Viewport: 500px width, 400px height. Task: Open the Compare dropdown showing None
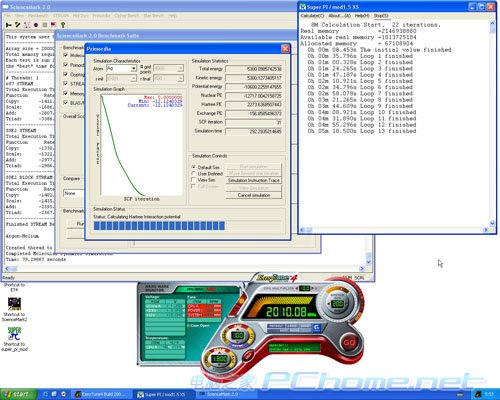pos(73,193)
